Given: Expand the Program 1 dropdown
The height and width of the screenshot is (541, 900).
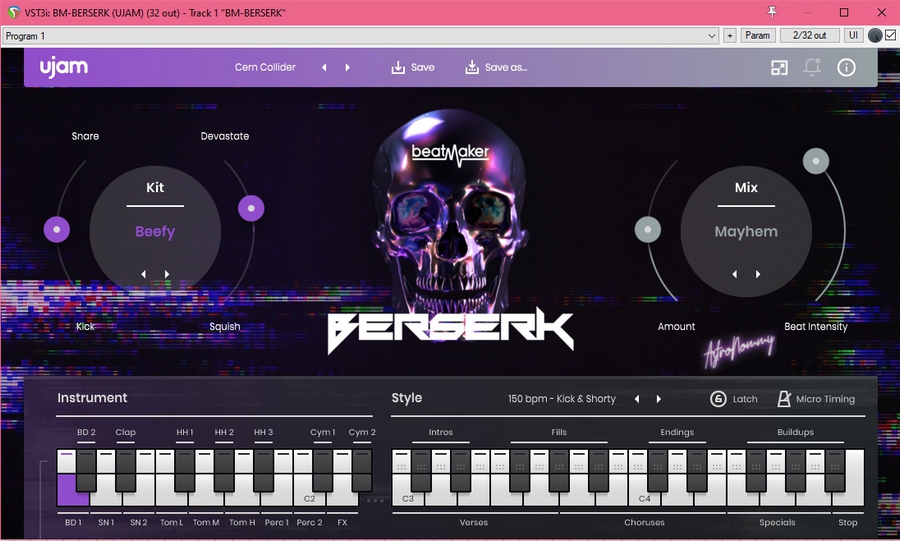Looking at the screenshot, I should tap(712, 35).
